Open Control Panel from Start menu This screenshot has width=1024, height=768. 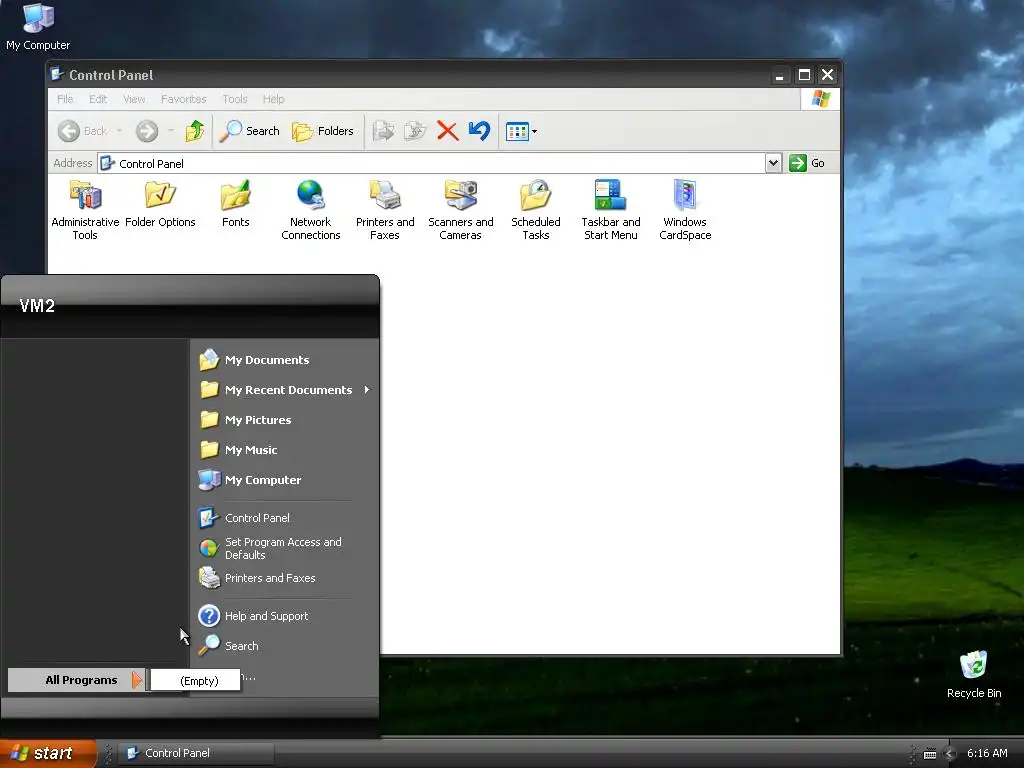pyautogui.click(x=284, y=518)
